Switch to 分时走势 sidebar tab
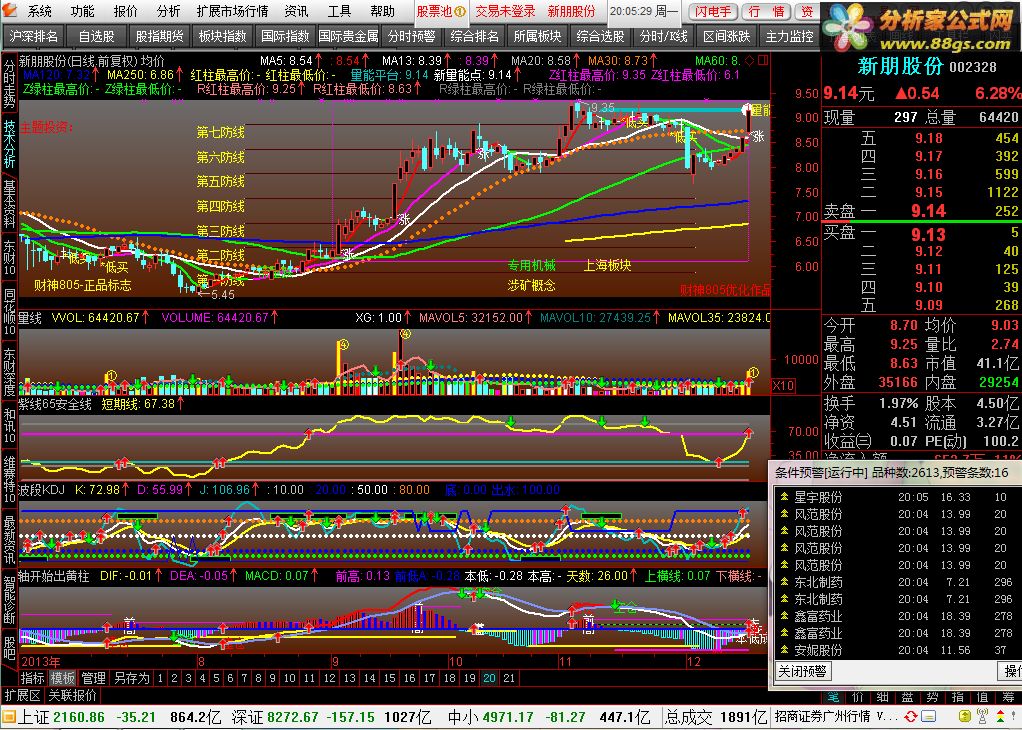Screen dimensions: 1022x730 point(9,83)
